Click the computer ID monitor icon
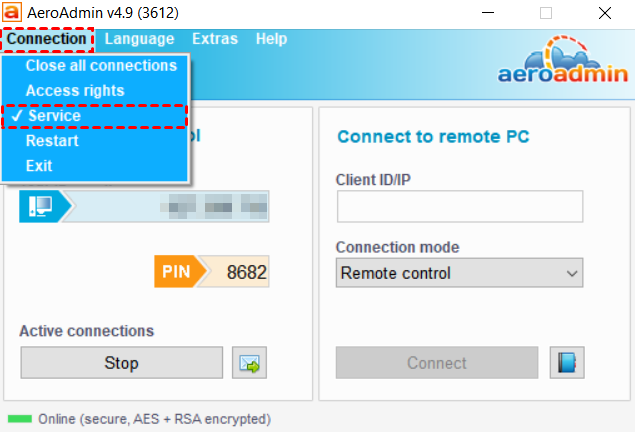 (x=42, y=207)
